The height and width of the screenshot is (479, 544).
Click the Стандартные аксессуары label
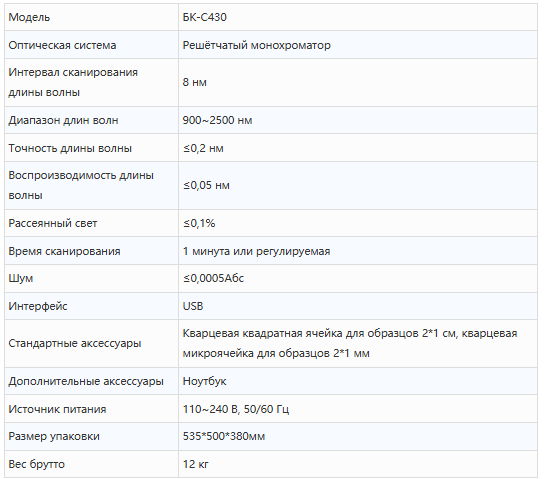tap(75, 343)
